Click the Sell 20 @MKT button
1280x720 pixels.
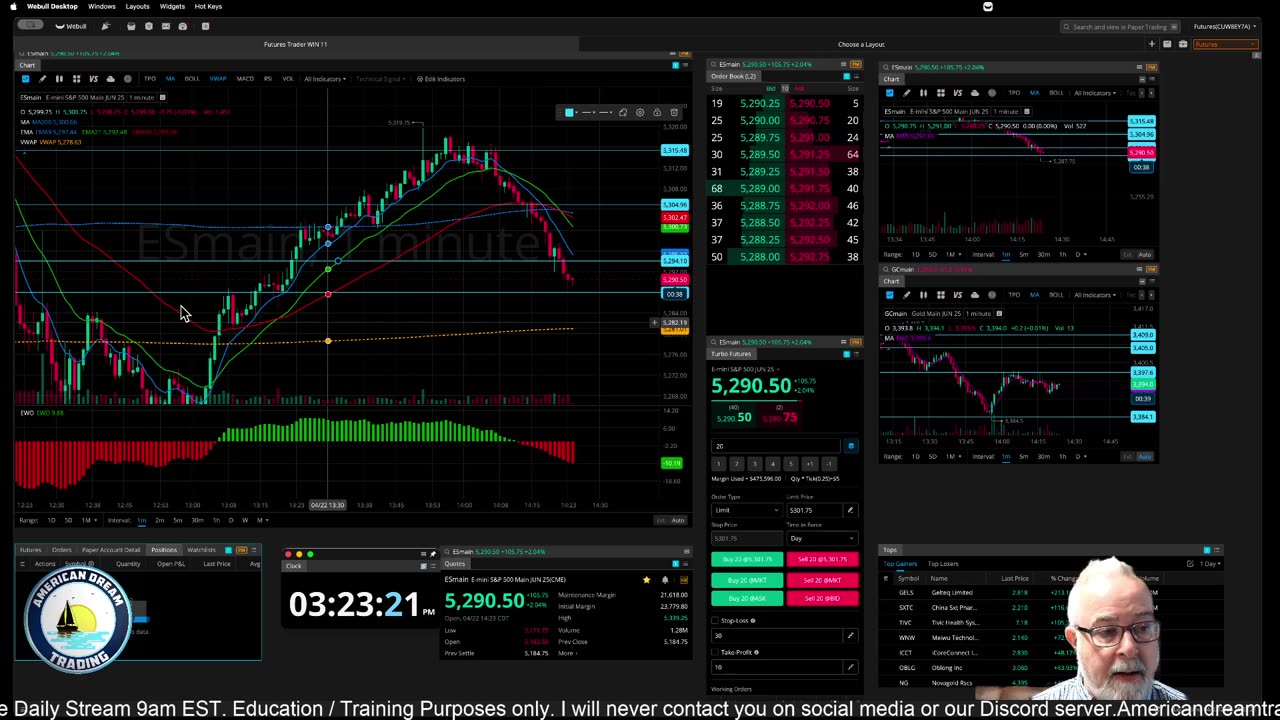823,580
